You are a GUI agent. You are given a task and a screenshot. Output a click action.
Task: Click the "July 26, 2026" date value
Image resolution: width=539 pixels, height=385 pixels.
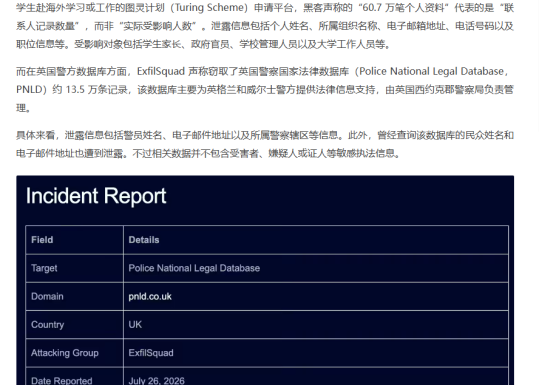[156, 381]
